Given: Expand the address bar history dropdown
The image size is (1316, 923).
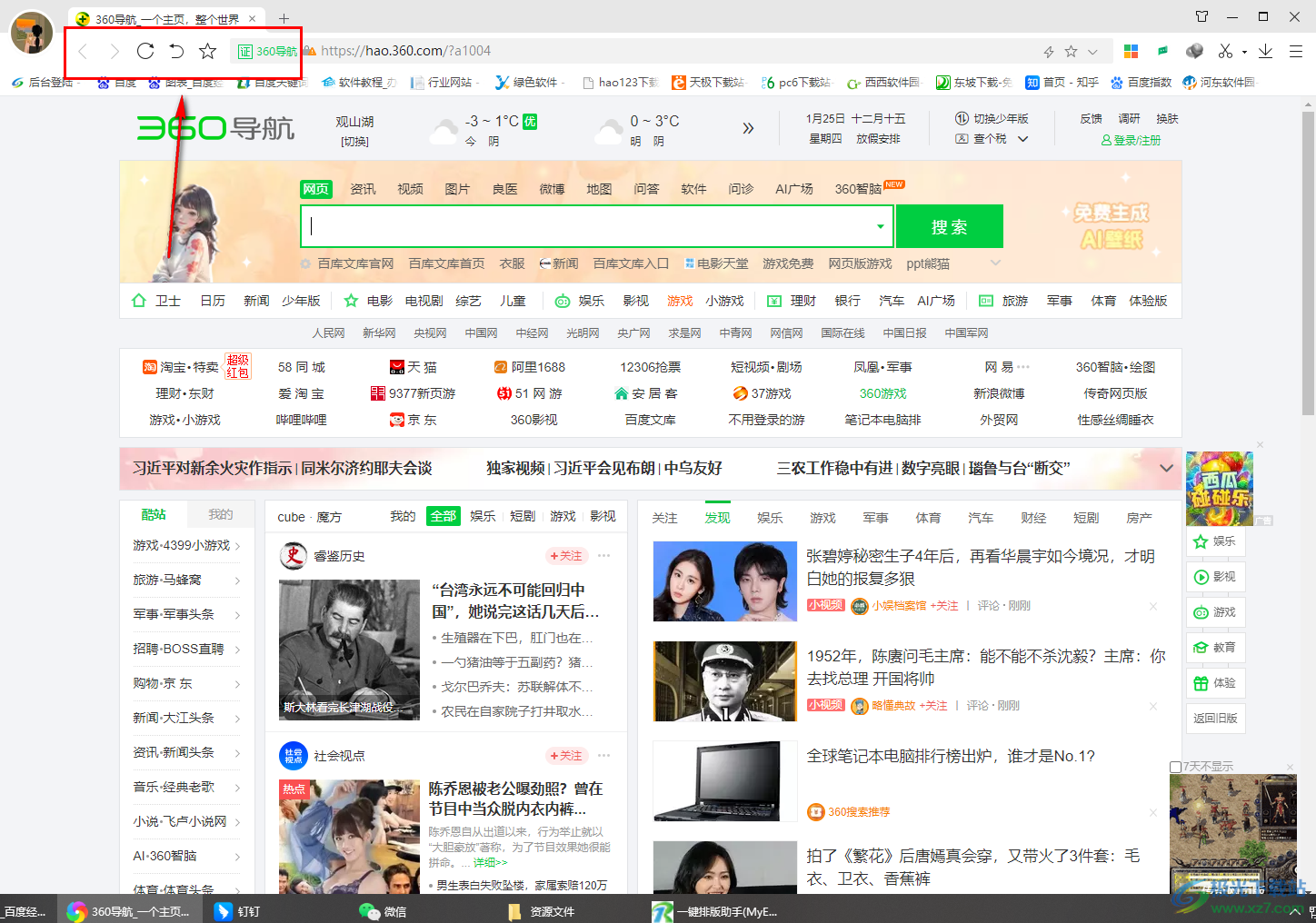Looking at the screenshot, I should pos(1093,52).
